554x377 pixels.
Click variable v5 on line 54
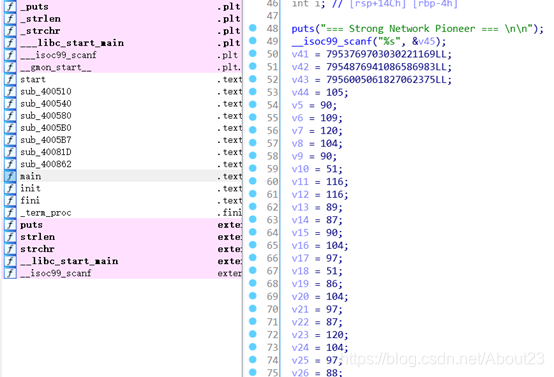pos(297,105)
